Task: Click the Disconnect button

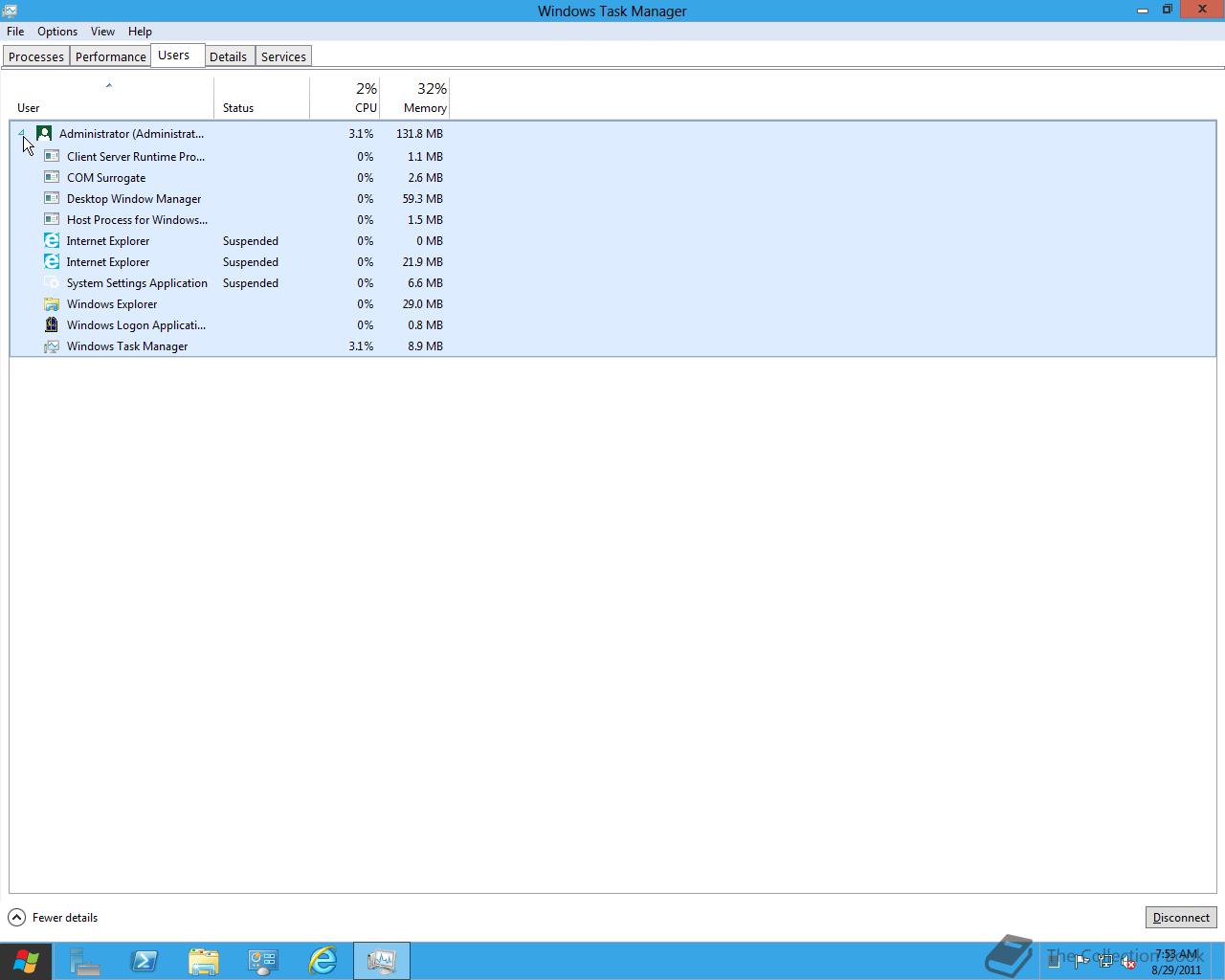Action: click(1181, 917)
